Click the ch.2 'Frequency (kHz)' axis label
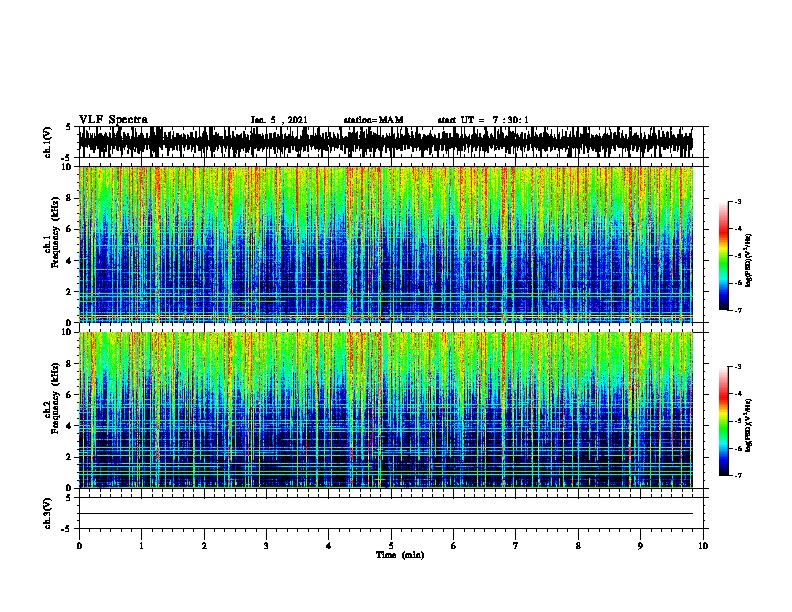Viewport: 792px width, 612px height. (56, 398)
